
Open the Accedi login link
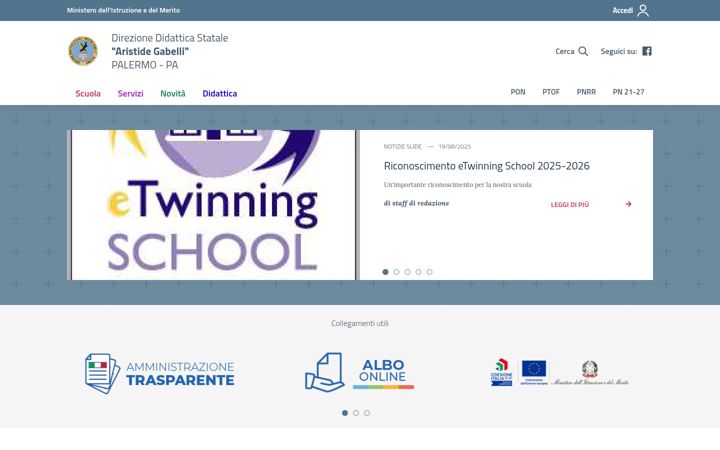(x=623, y=10)
